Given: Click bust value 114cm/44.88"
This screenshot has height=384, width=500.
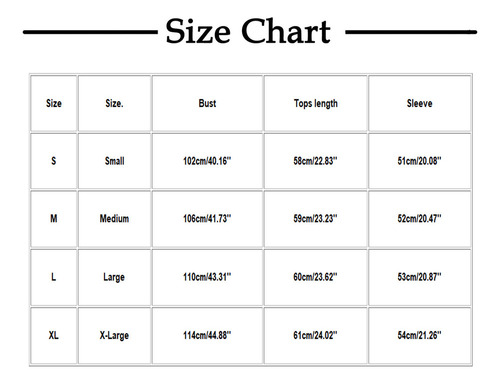Looking at the screenshot, I should pyautogui.click(x=207, y=335).
